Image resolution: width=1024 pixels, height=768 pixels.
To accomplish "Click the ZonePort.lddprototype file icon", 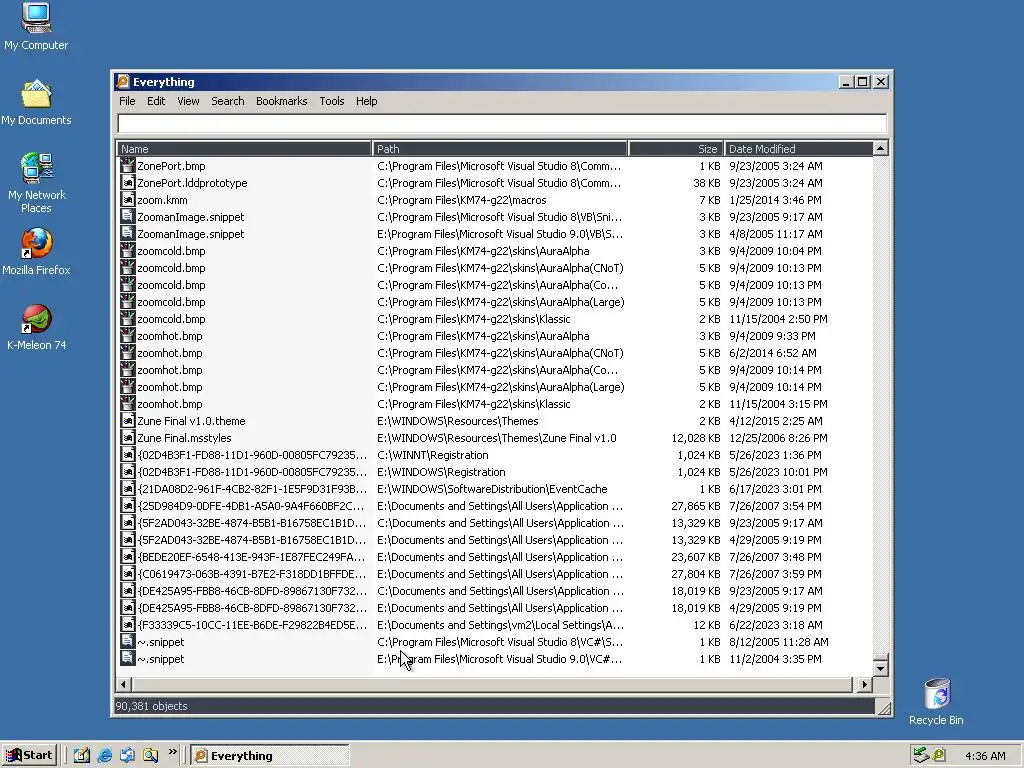I will tap(128, 183).
